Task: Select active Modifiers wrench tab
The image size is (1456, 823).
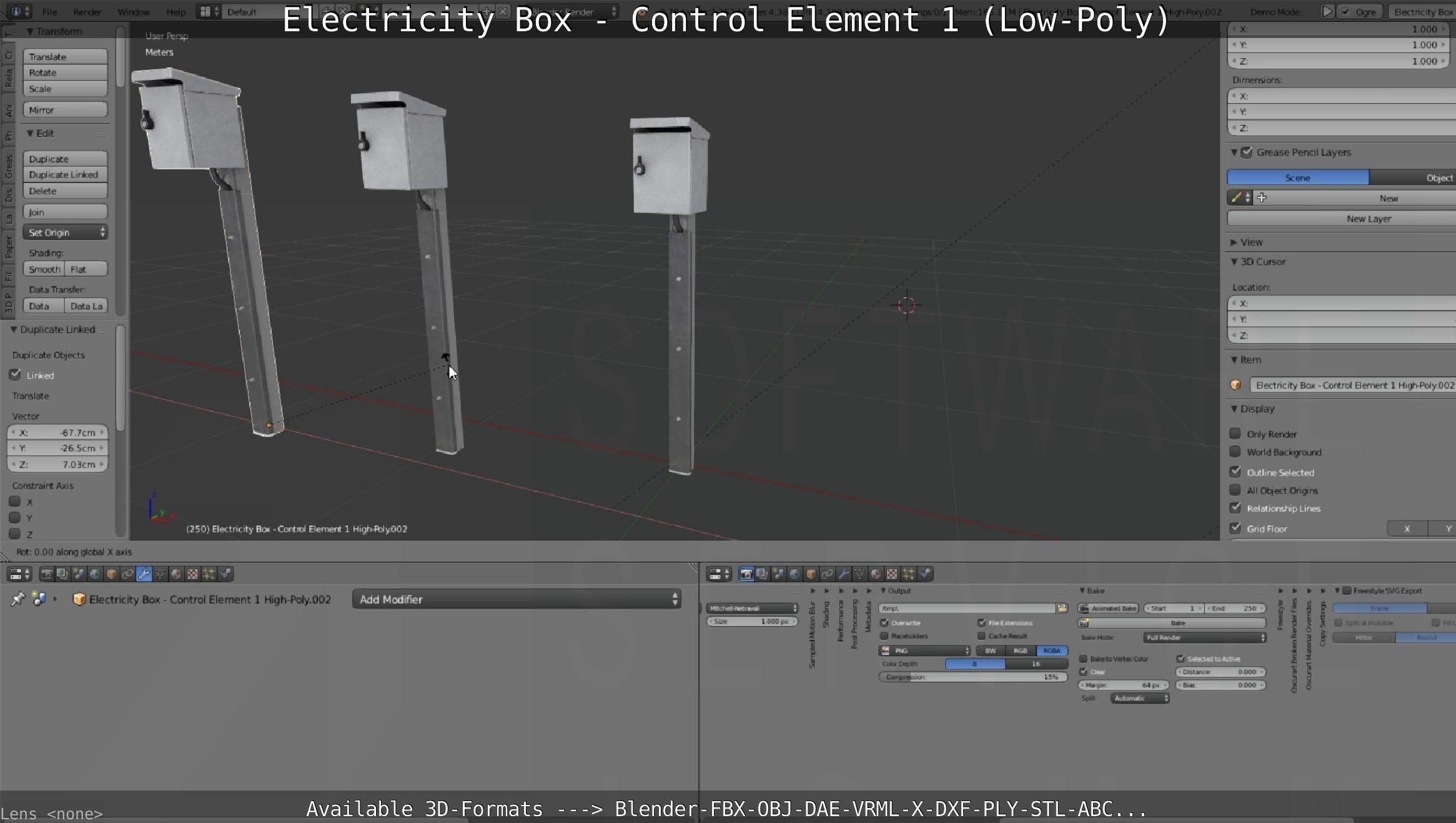Action: coord(144,574)
